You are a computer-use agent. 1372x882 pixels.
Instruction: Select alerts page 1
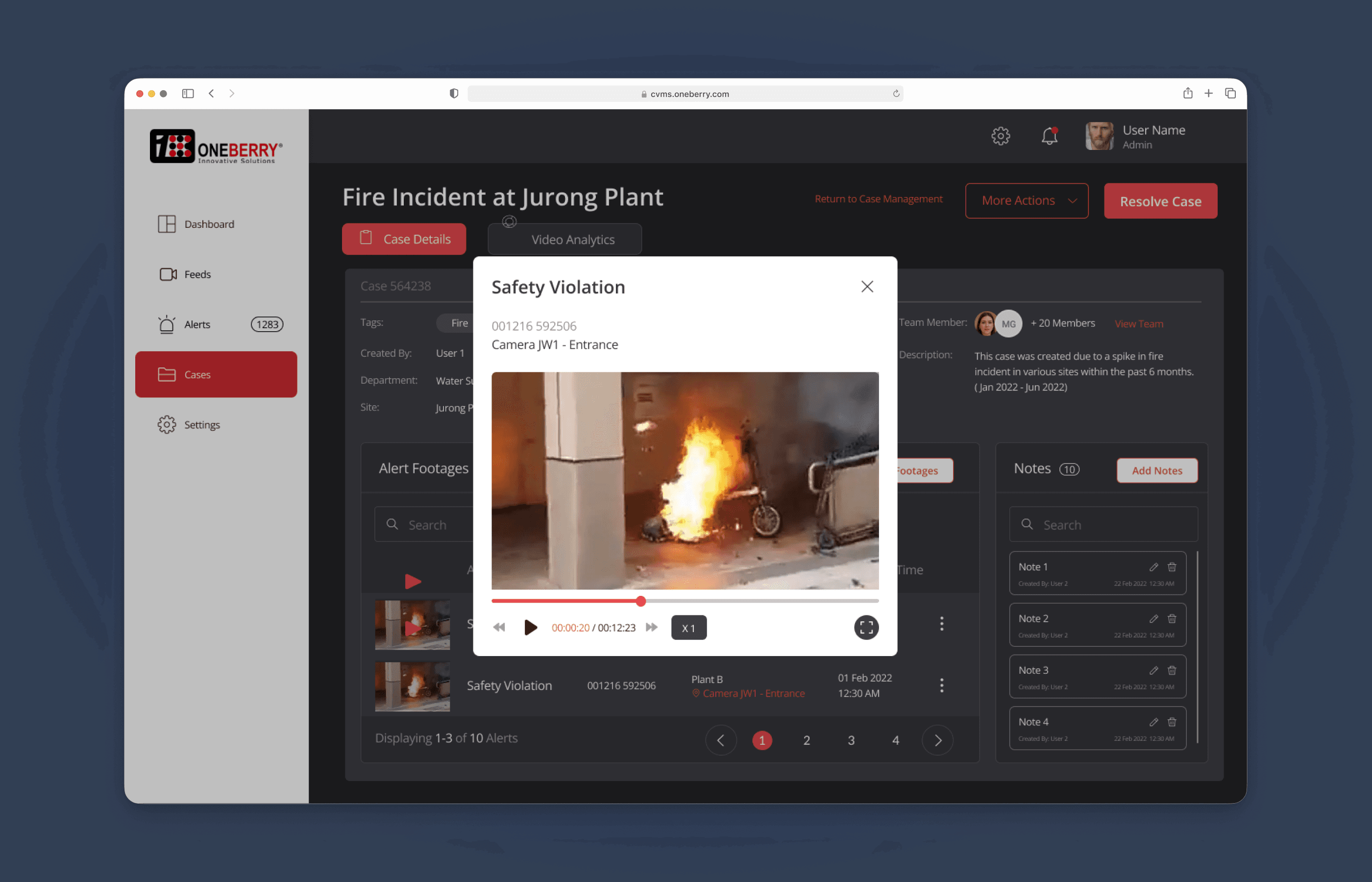(x=761, y=740)
